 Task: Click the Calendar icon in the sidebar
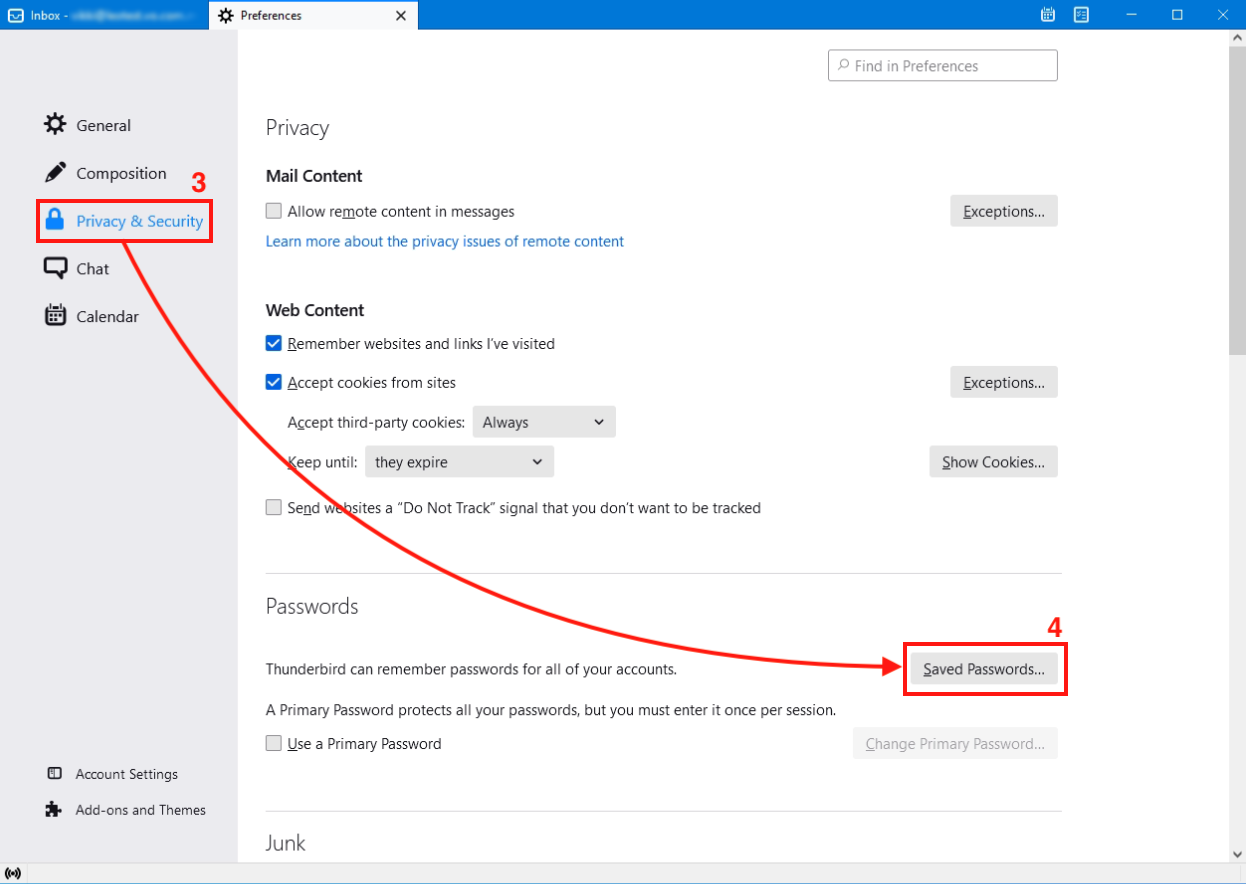click(x=55, y=316)
